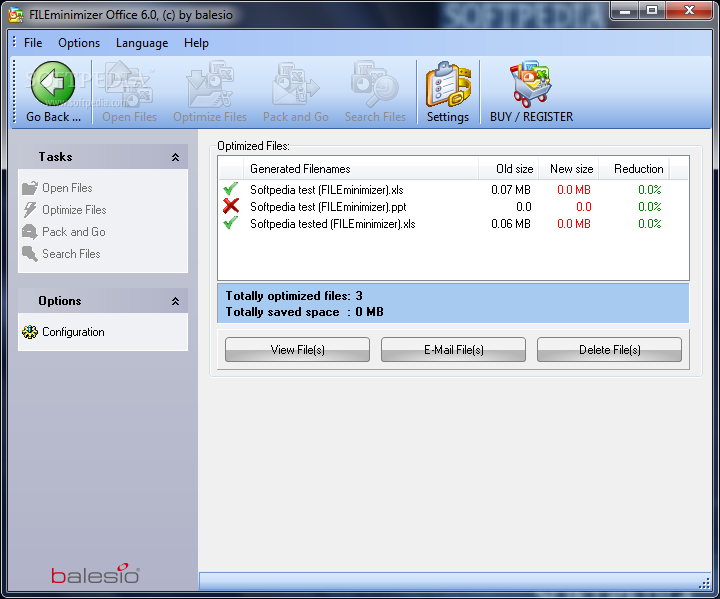Click the View File(s) button
The image size is (720, 599).
297,350
